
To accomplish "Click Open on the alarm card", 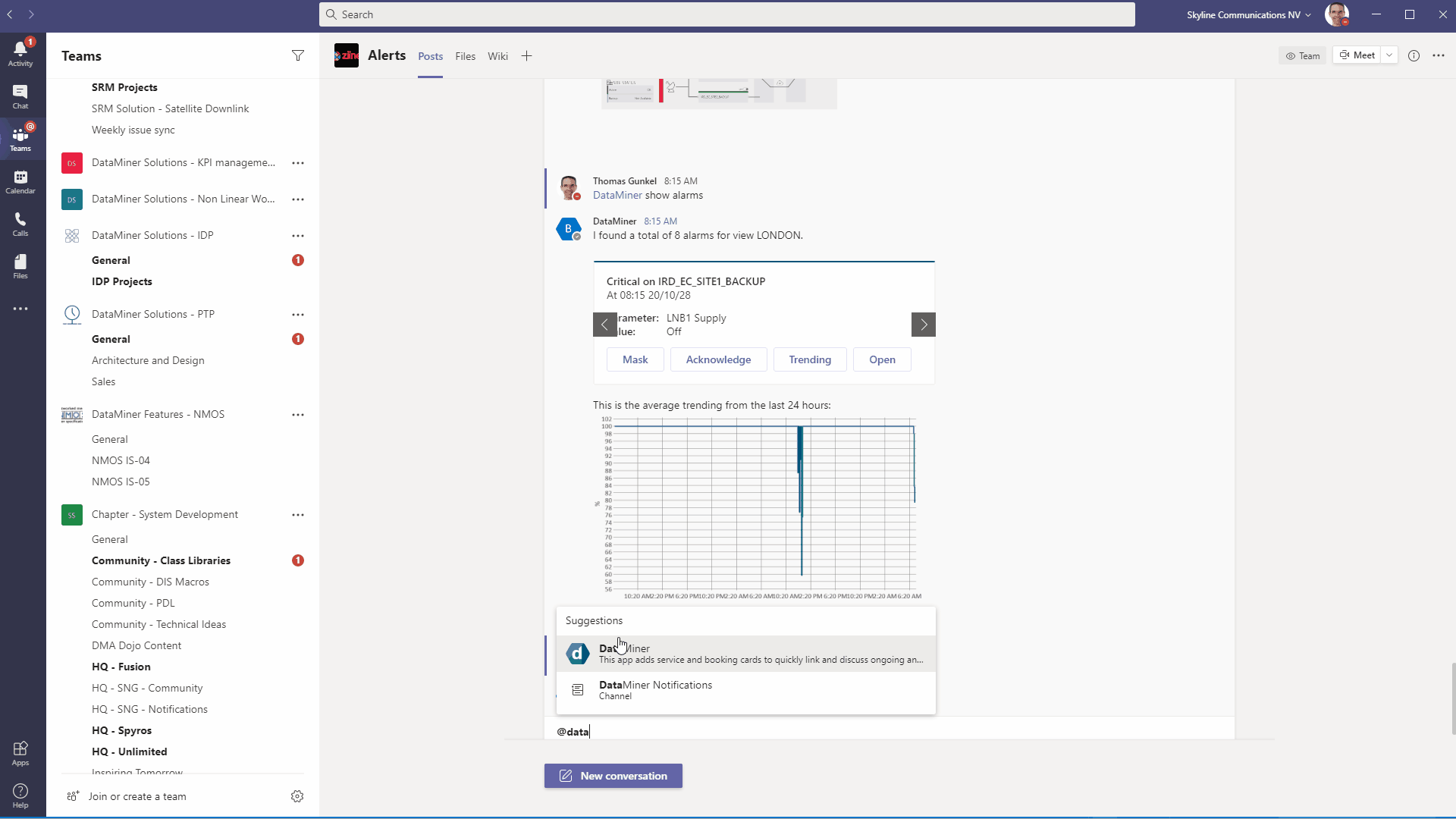I will click(x=882, y=359).
